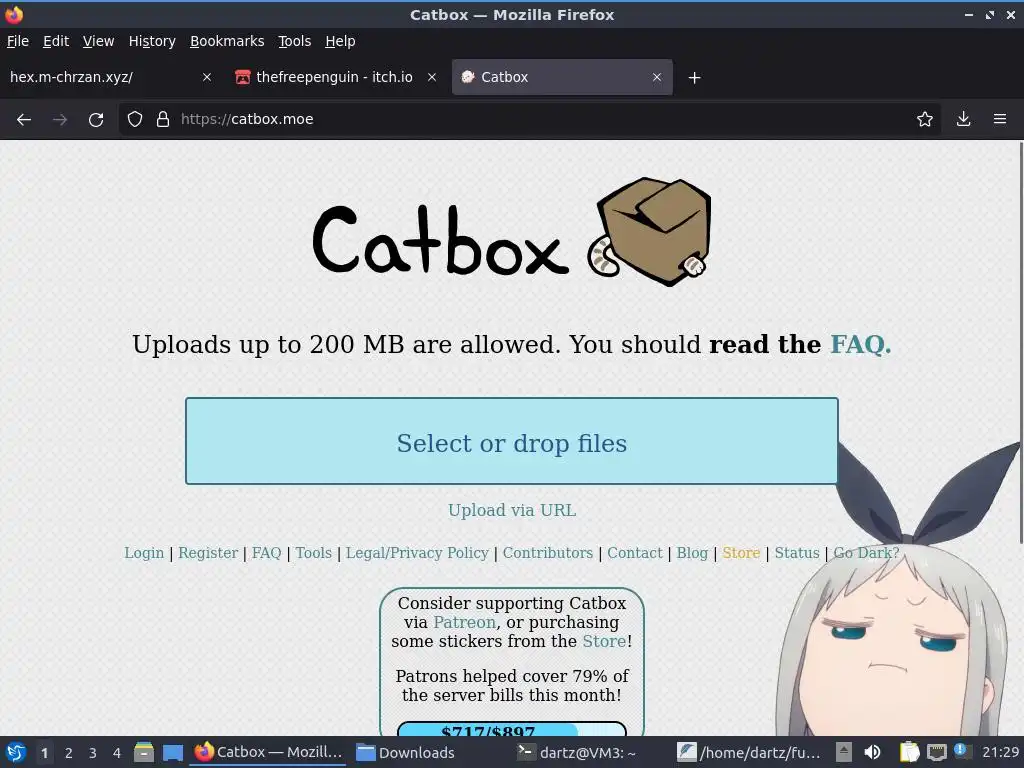
Task: Open the Firefox hamburger application menu
Action: coord(1000,120)
